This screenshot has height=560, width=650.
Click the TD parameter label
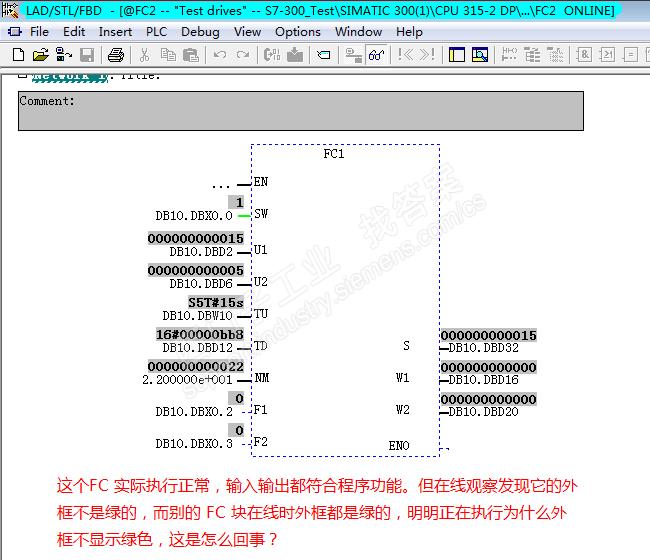coord(260,346)
